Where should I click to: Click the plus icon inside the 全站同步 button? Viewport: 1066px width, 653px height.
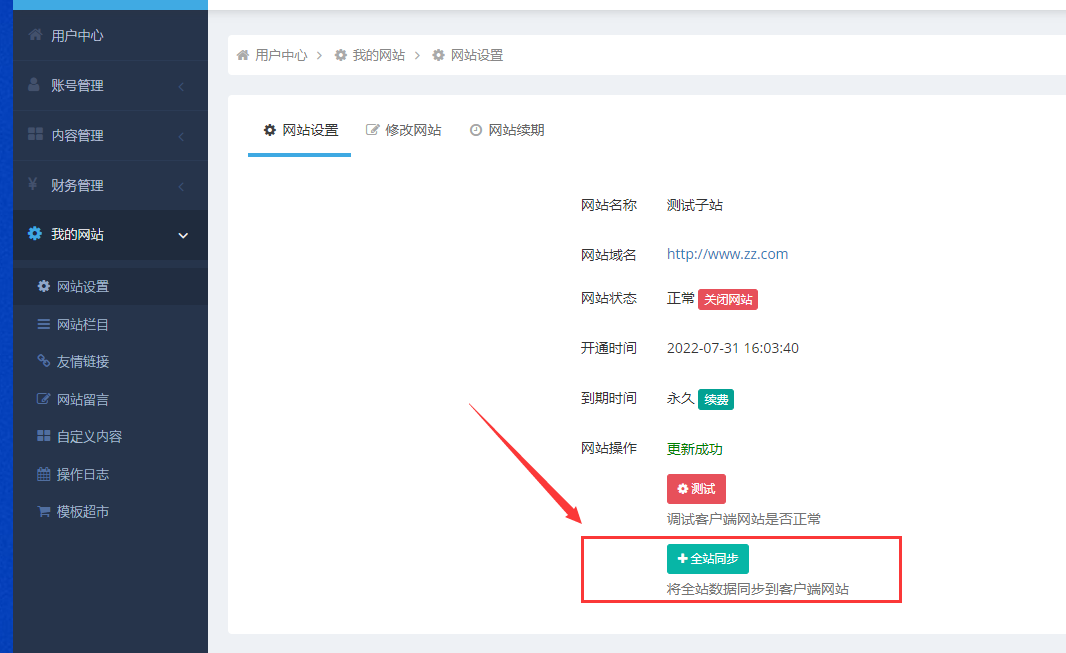coord(683,559)
